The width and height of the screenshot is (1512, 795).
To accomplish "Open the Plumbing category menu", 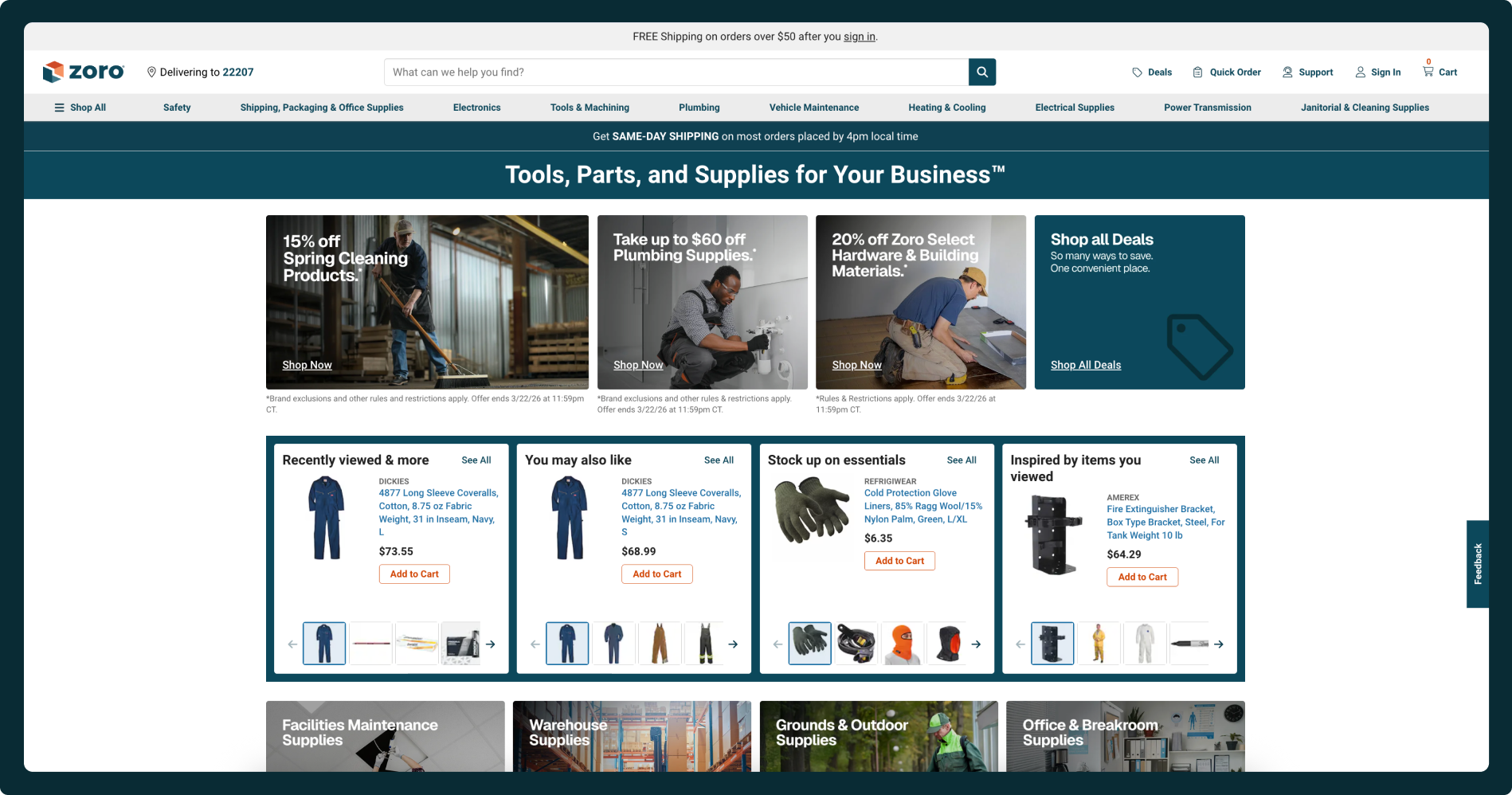I will 699,108.
